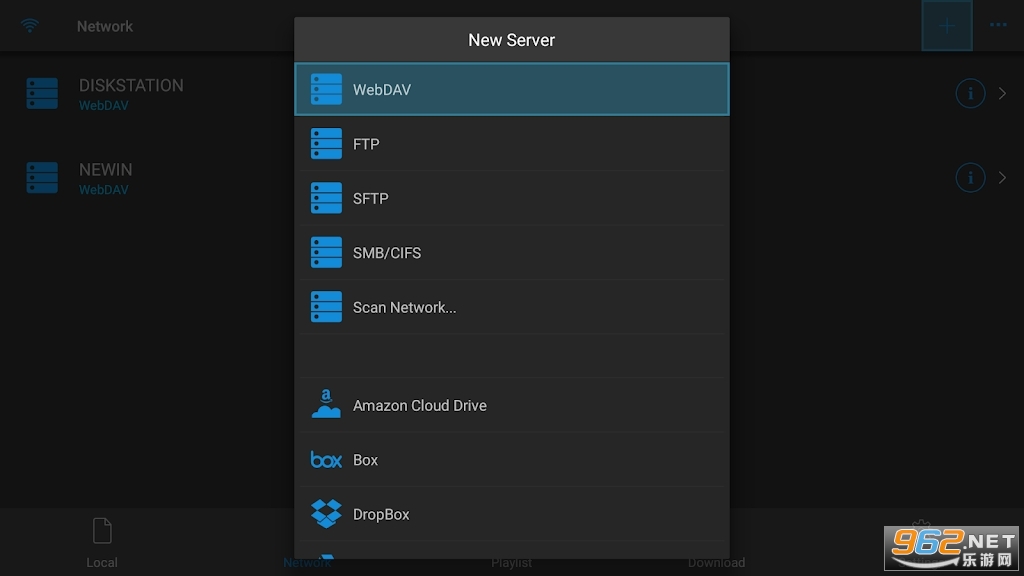The width and height of the screenshot is (1024, 576).
Task: Open the Playlist tab
Action: [x=511, y=562]
